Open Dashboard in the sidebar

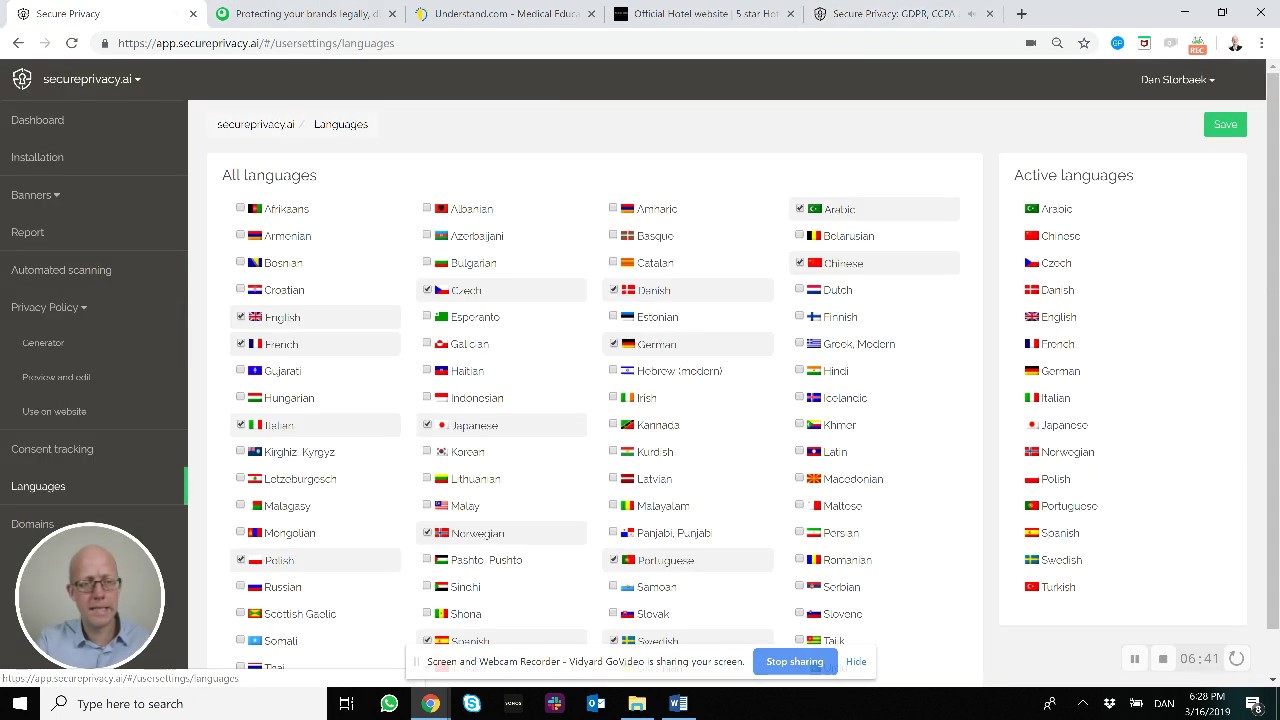pyautogui.click(x=37, y=120)
